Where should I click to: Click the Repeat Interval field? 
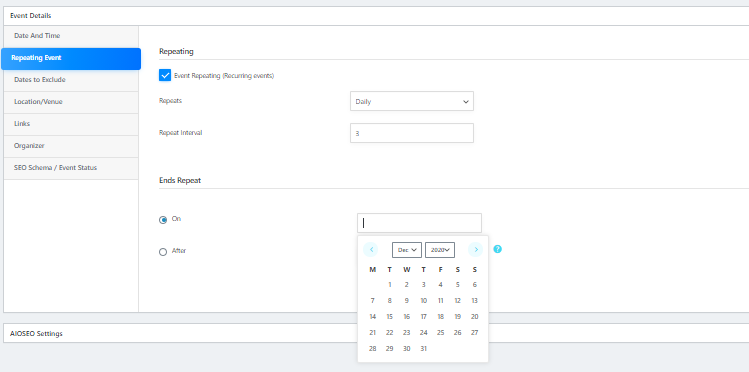(x=412, y=133)
